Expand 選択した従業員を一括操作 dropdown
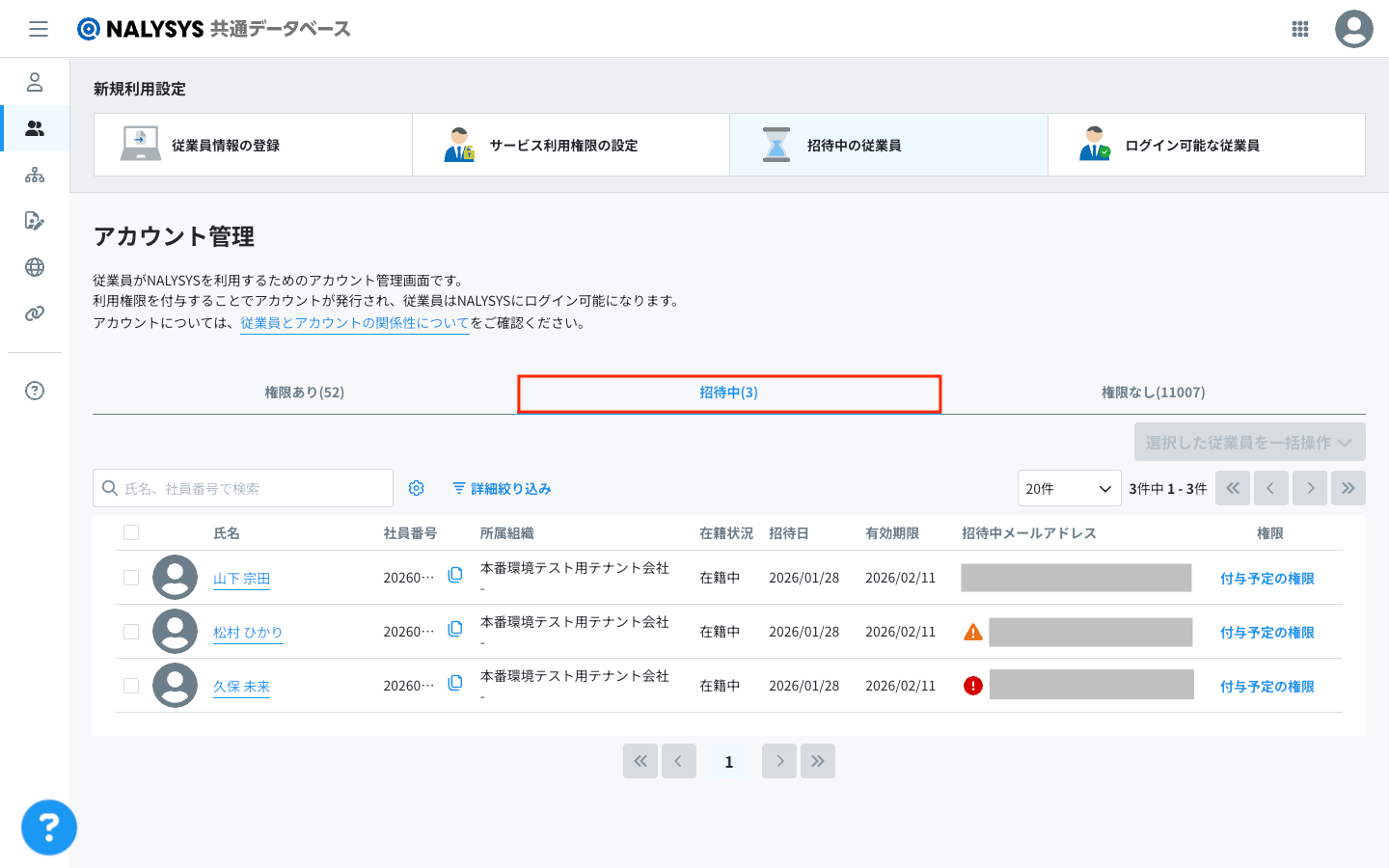This screenshot has width=1389, height=868. pyautogui.click(x=1249, y=442)
